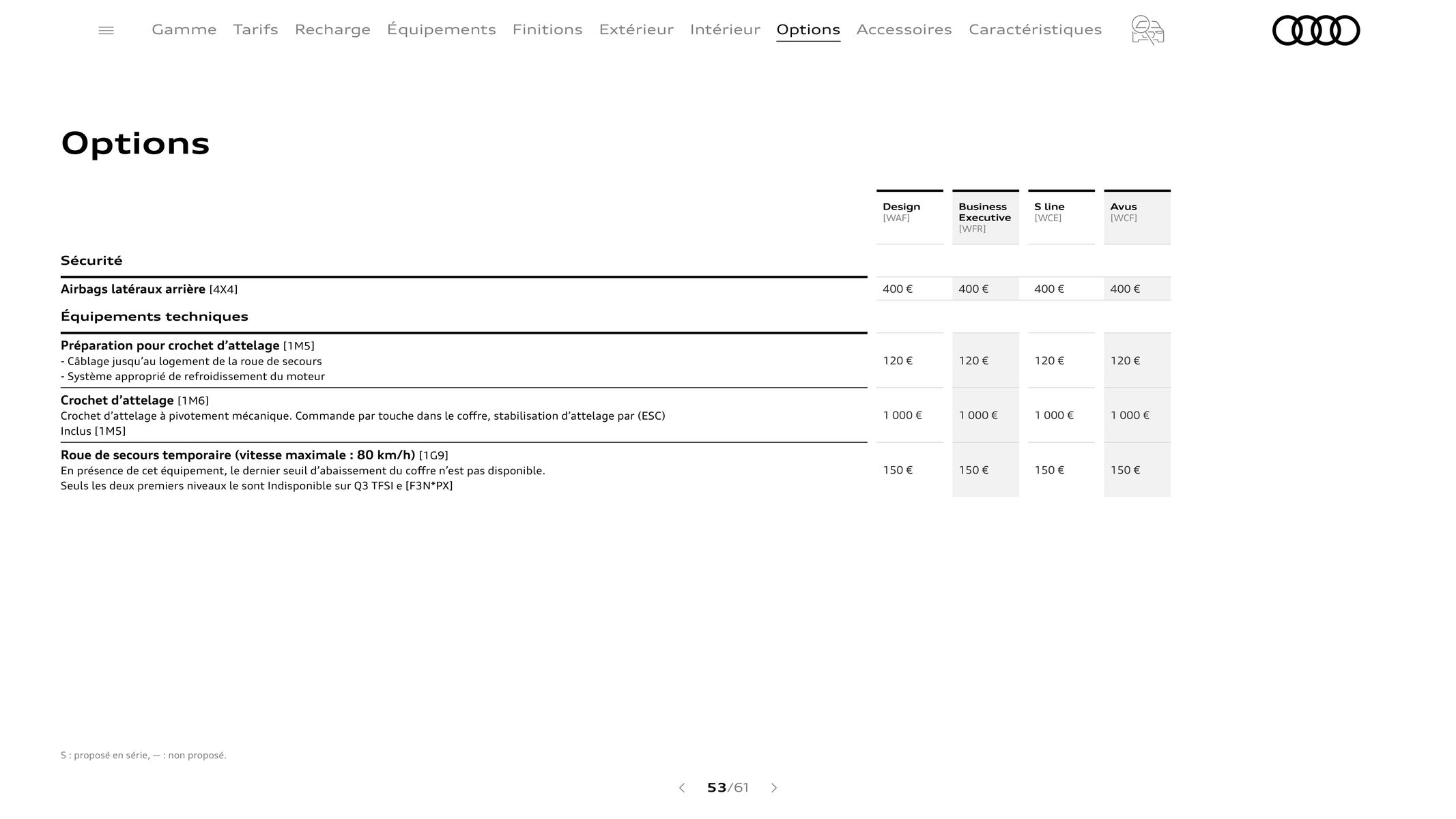Click the 1 000 € price under Design
This screenshot has height=819, width=1456.
tap(902, 415)
